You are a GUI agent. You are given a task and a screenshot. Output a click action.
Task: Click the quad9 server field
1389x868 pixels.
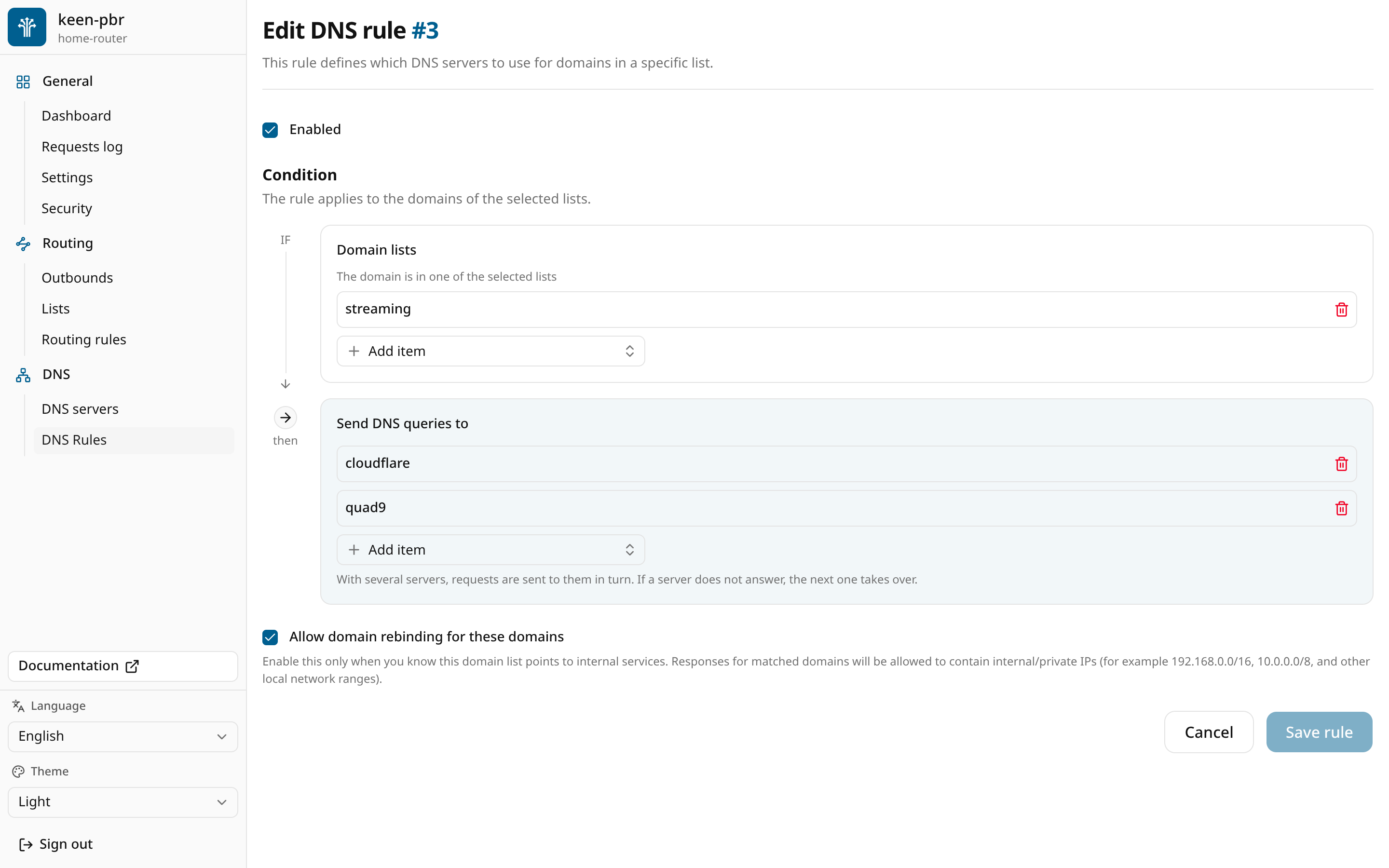point(846,508)
